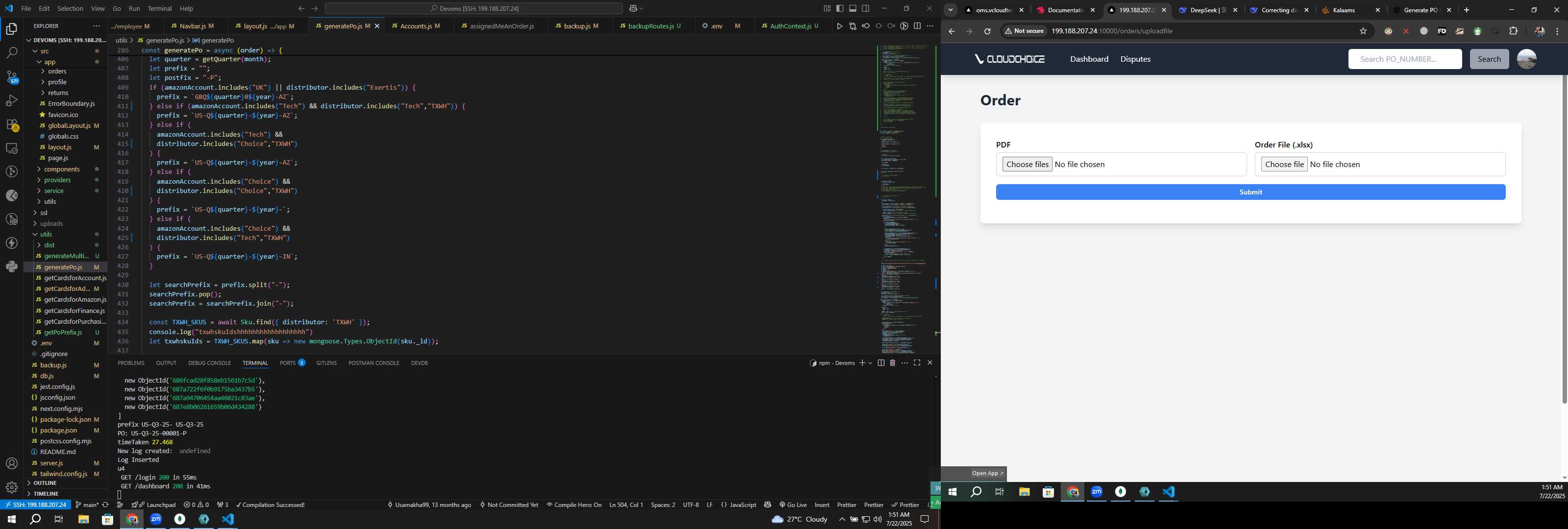Open user avatar in CloudChoice navbar
The width and height of the screenshot is (1568, 529).
tap(1526, 59)
